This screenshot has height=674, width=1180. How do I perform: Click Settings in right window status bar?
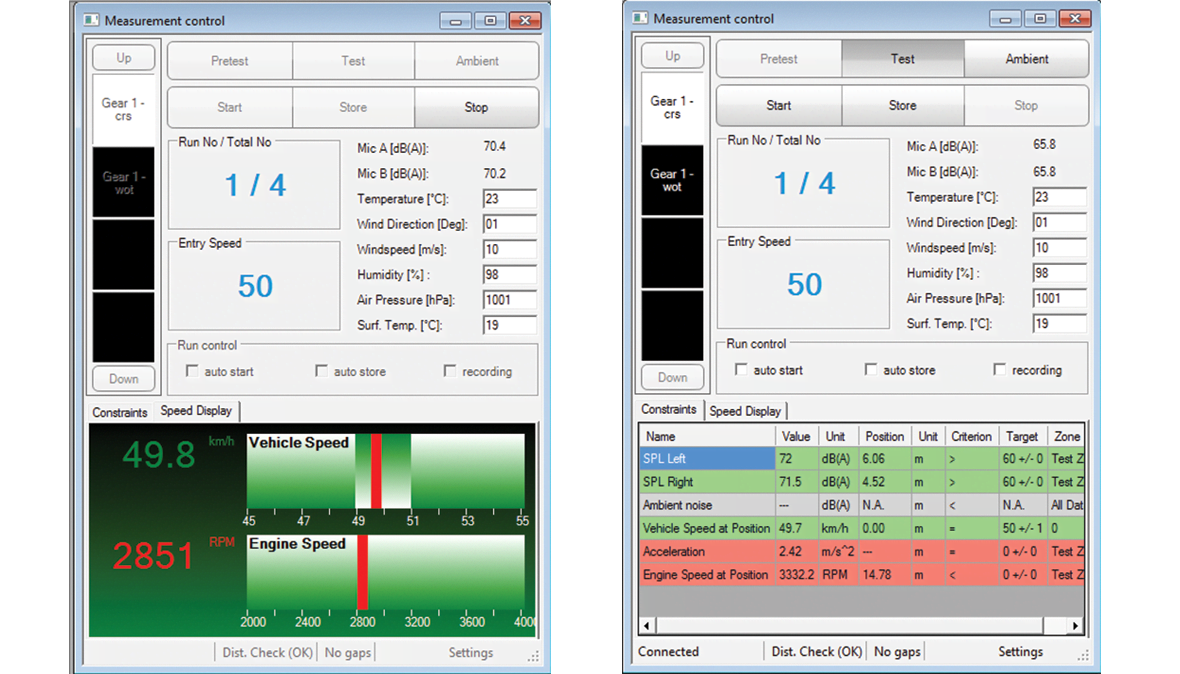point(1020,651)
